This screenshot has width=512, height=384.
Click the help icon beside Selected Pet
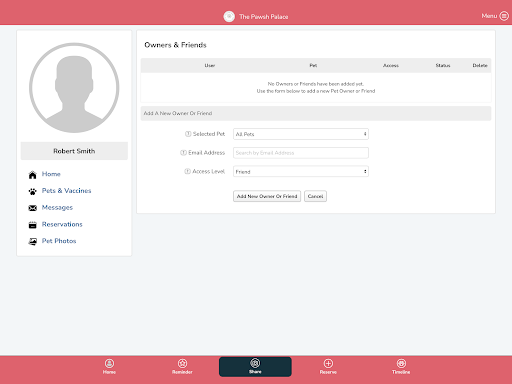point(188,134)
